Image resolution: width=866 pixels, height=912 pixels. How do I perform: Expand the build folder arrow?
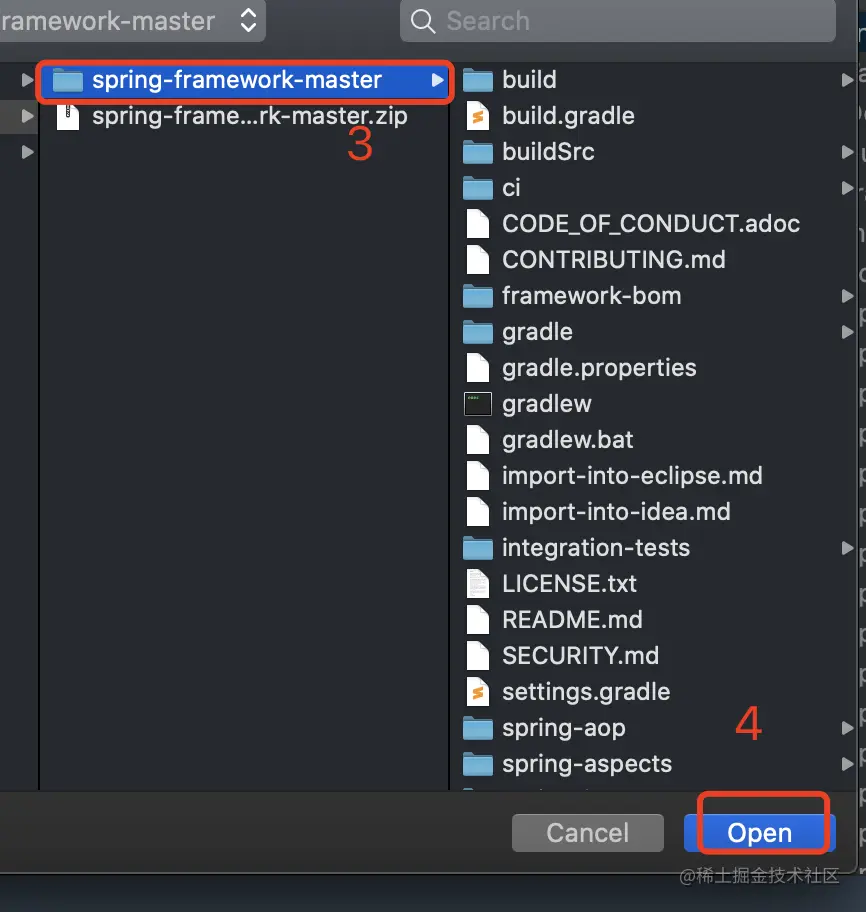(x=847, y=80)
